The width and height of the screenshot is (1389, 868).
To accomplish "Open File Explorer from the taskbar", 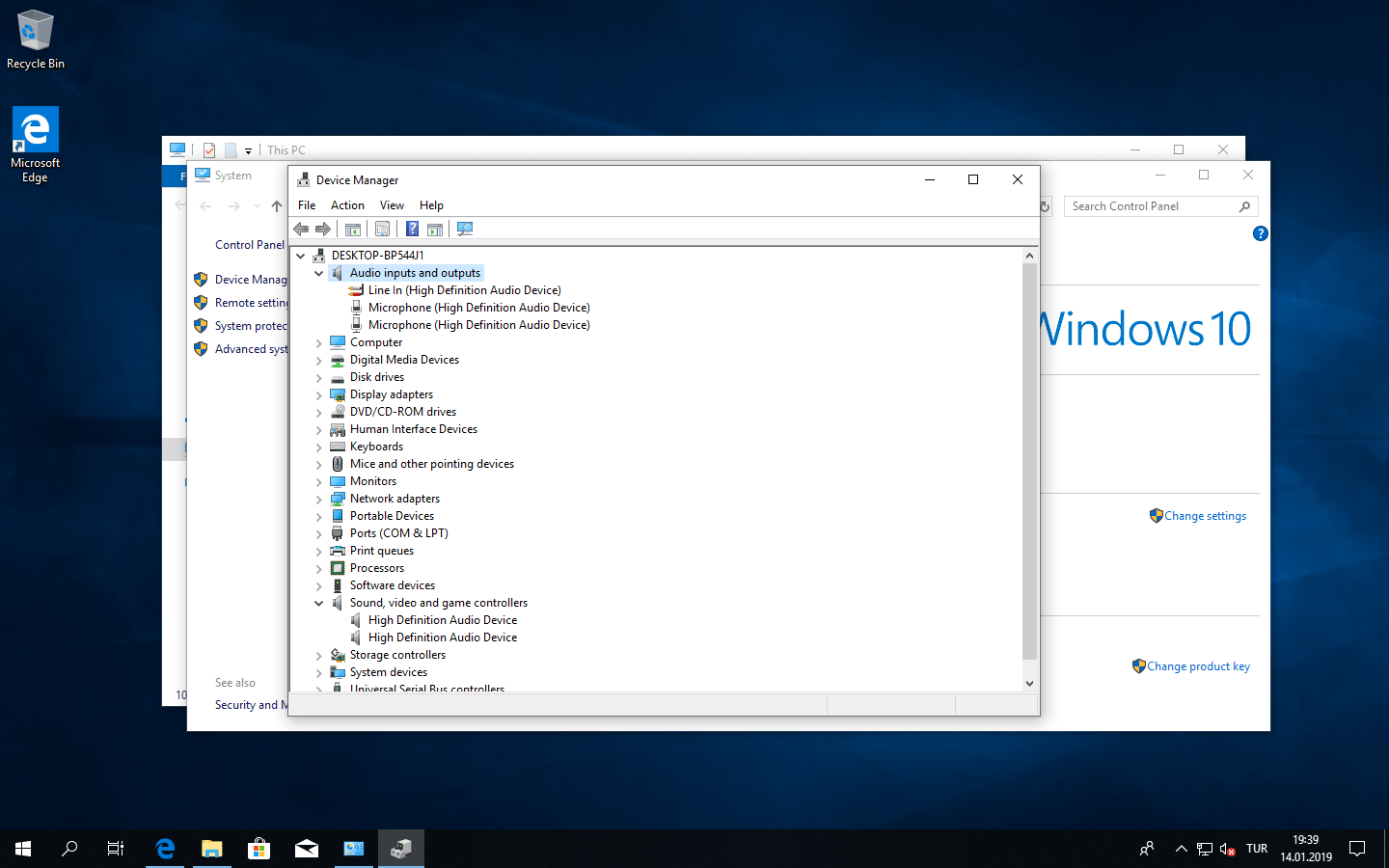I will pos(211,849).
